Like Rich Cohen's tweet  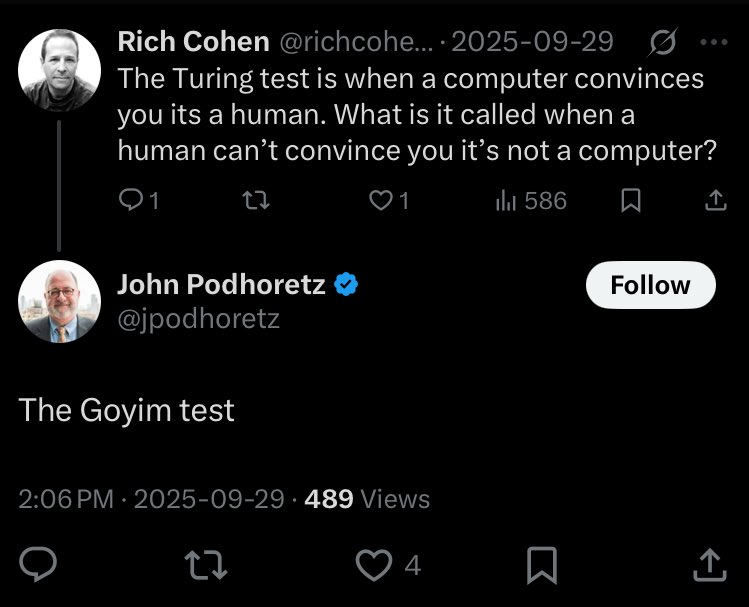pos(381,201)
